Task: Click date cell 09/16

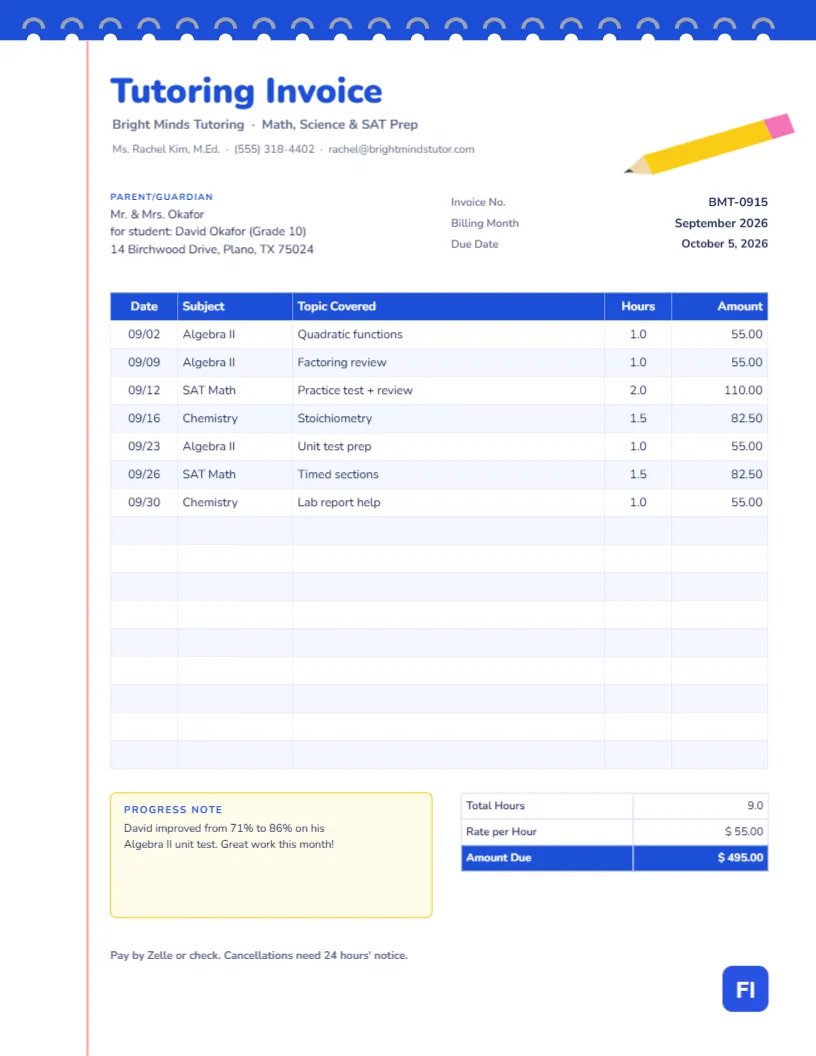Action: [x=144, y=418]
